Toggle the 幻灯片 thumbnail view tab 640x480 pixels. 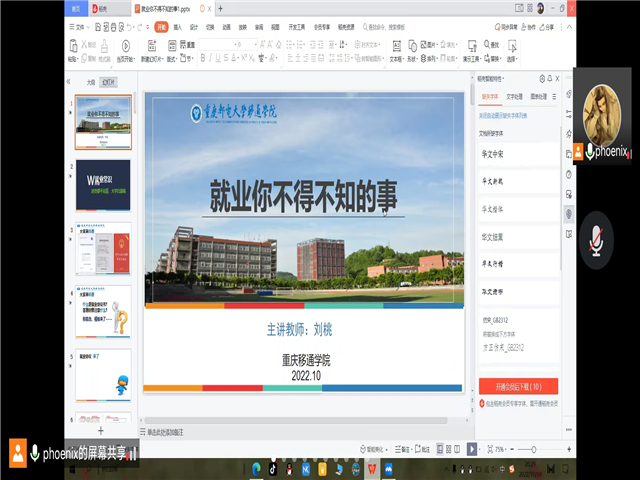tap(108, 82)
